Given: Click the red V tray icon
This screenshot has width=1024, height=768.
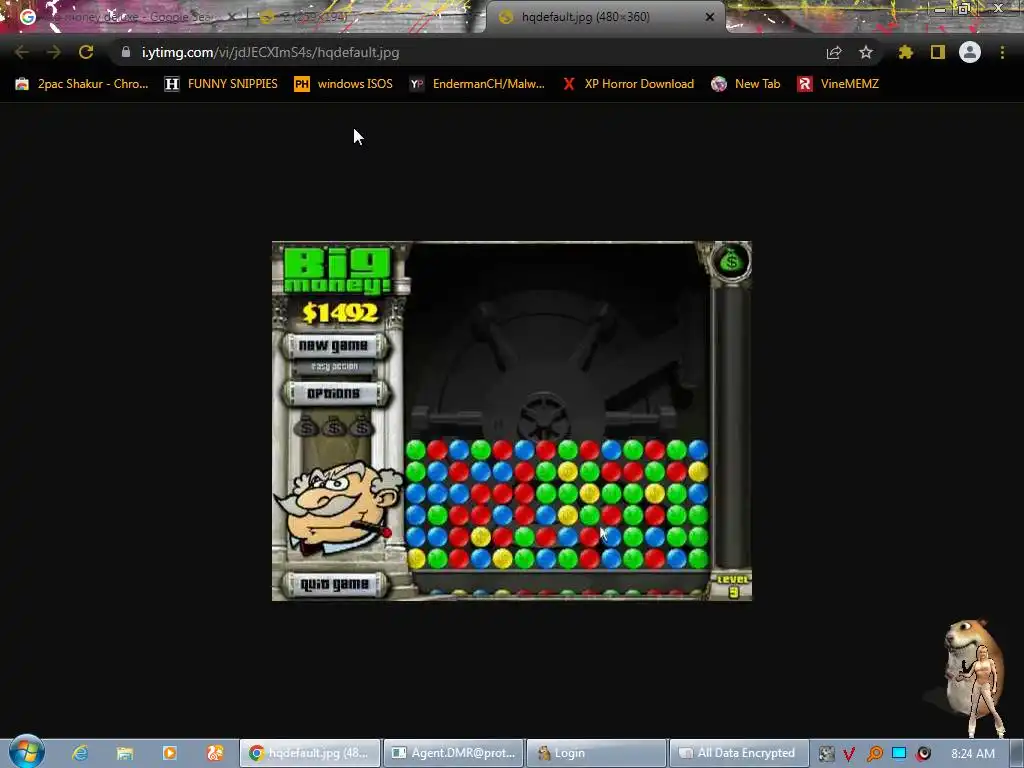Looking at the screenshot, I should (x=849, y=754).
